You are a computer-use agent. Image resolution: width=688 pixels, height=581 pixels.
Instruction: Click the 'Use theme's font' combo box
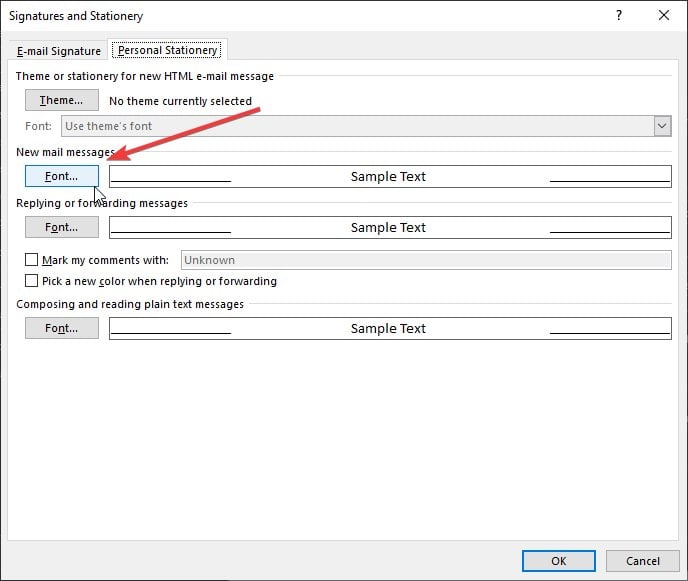[x=356, y=126]
